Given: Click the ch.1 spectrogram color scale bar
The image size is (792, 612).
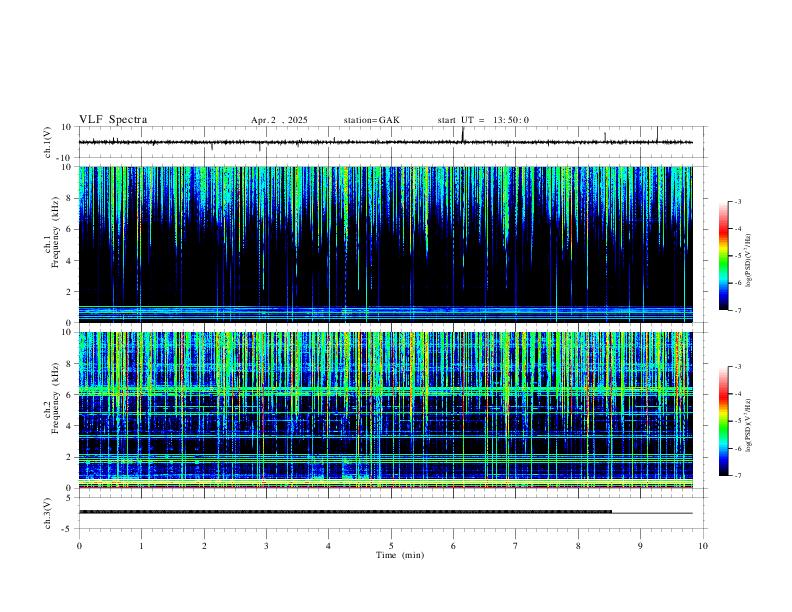Looking at the screenshot, I should tap(723, 256).
